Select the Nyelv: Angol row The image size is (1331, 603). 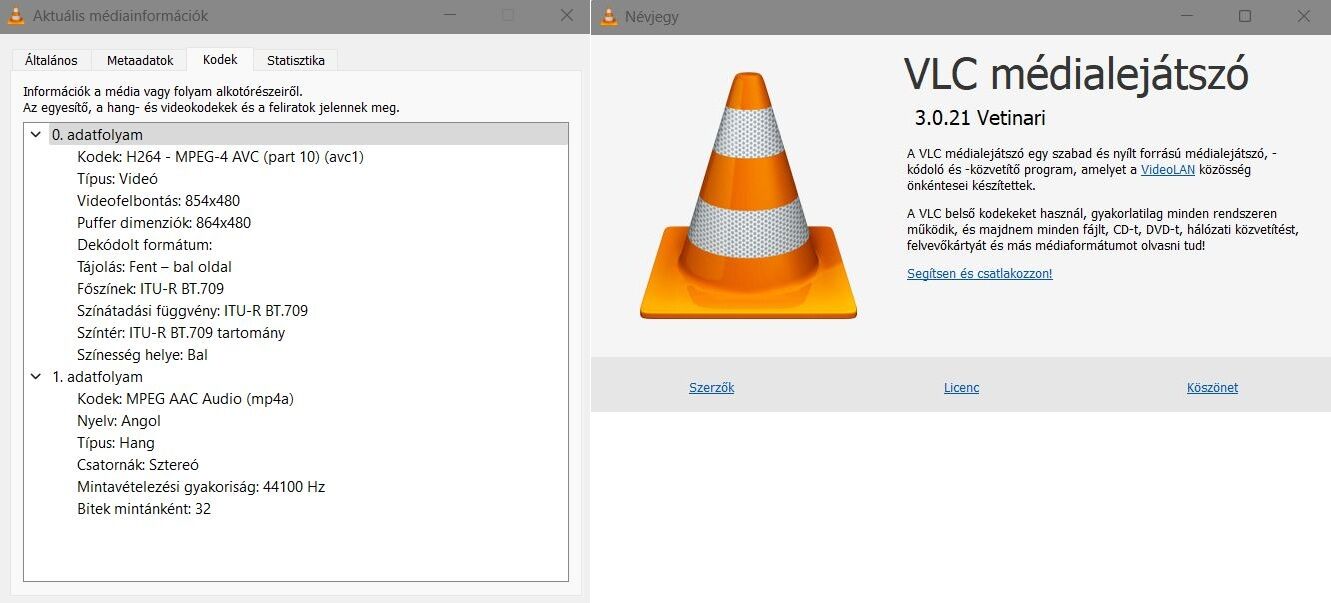(296, 420)
